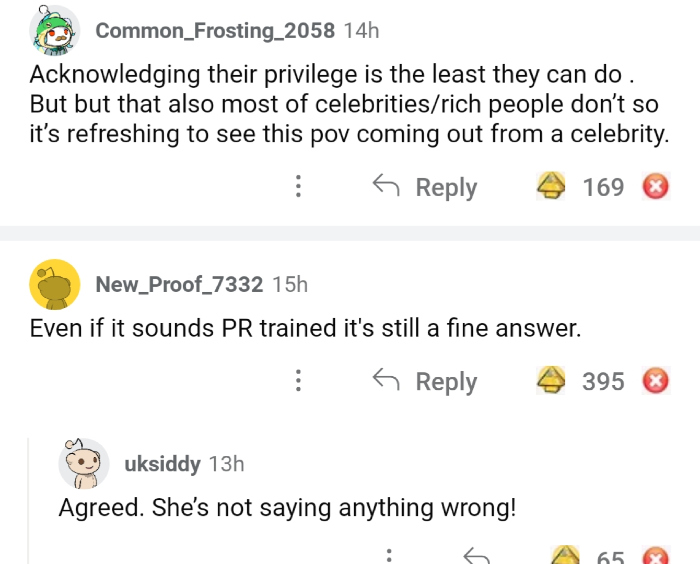This screenshot has width=700, height=564.
Task: Visit uksiddy's profile via username
Action: point(162,463)
